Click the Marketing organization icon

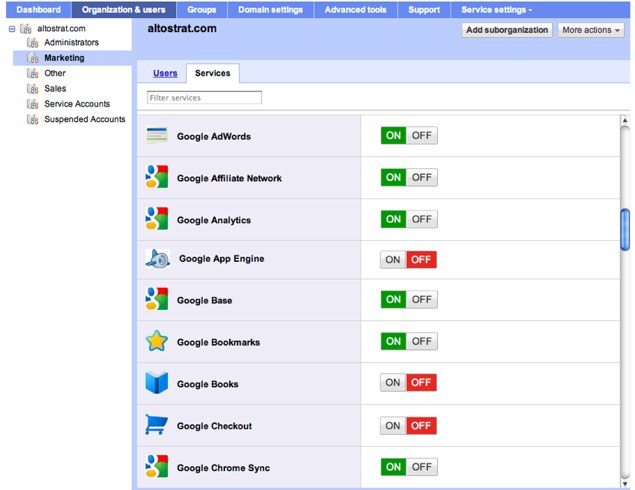click(32, 58)
